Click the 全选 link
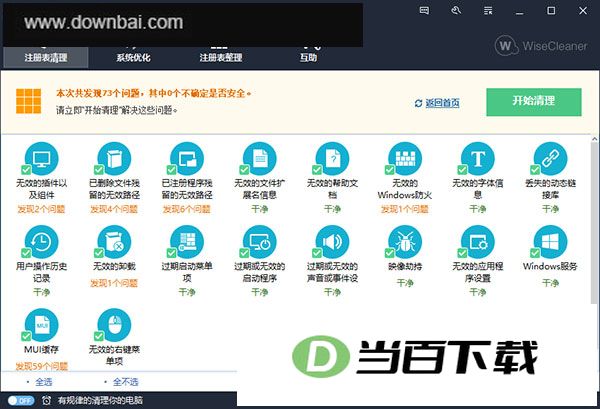 [44, 382]
